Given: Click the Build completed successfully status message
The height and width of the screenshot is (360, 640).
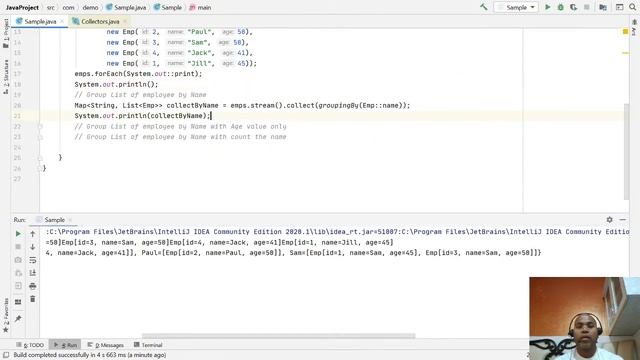Looking at the screenshot, I should pos(89,355).
